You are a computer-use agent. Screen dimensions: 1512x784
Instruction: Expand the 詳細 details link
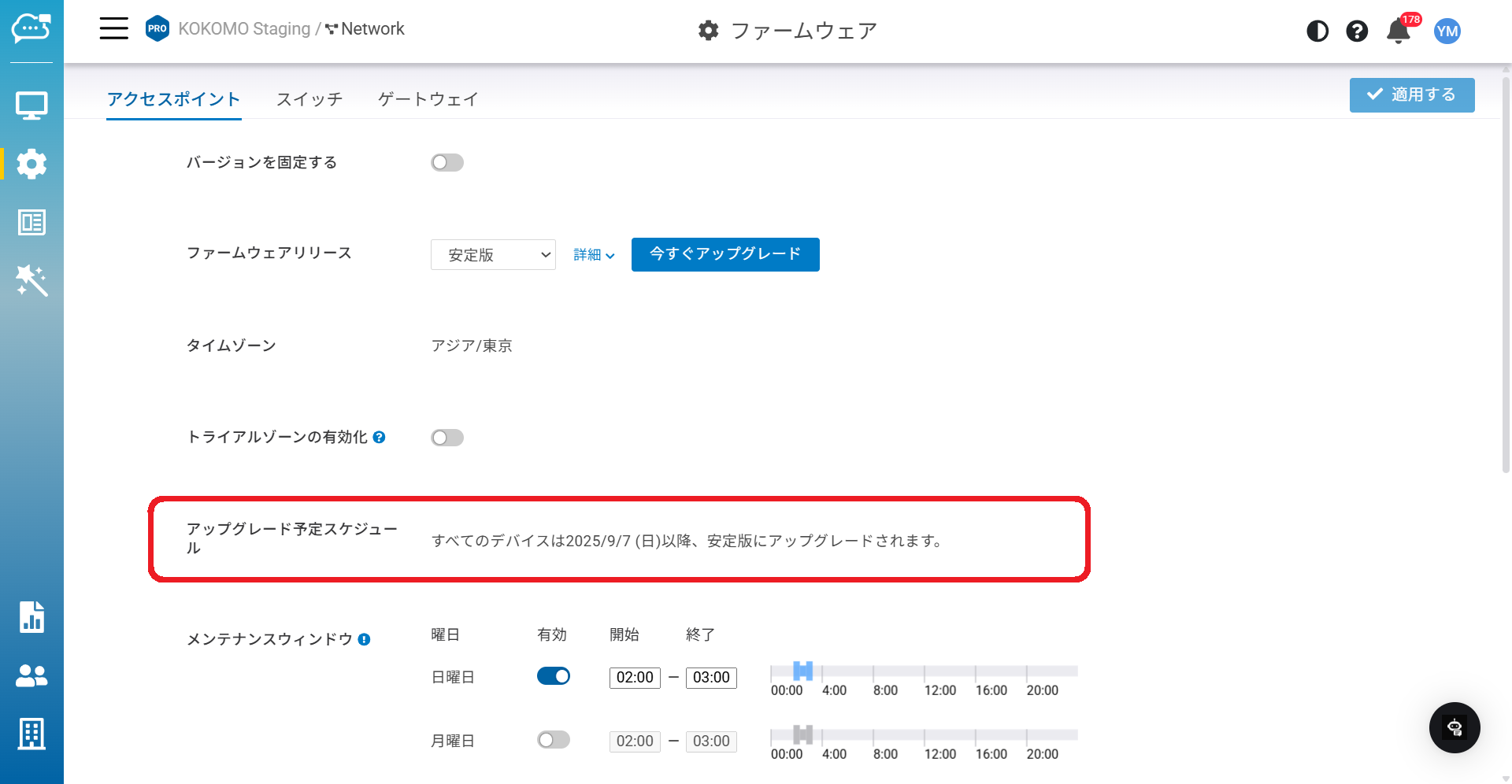click(x=594, y=255)
